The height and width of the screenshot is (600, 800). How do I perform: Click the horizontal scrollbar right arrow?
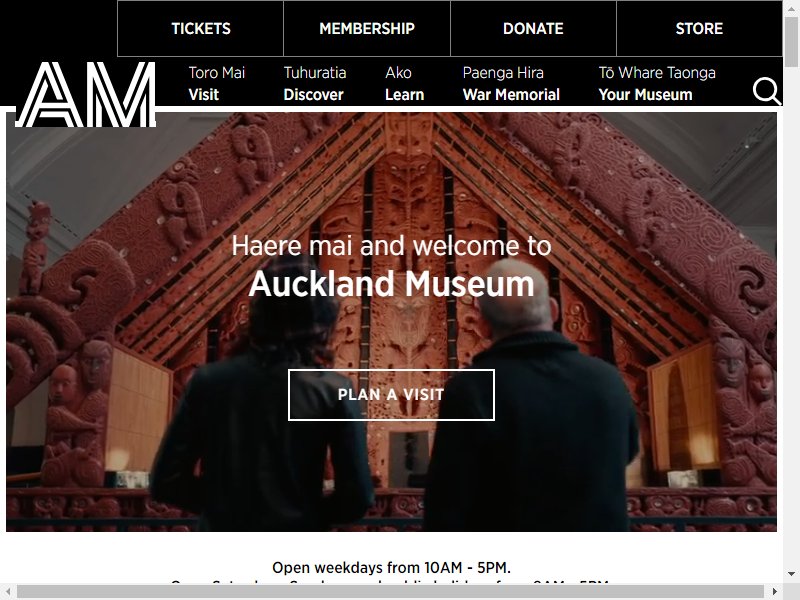[x=775, y=591]
